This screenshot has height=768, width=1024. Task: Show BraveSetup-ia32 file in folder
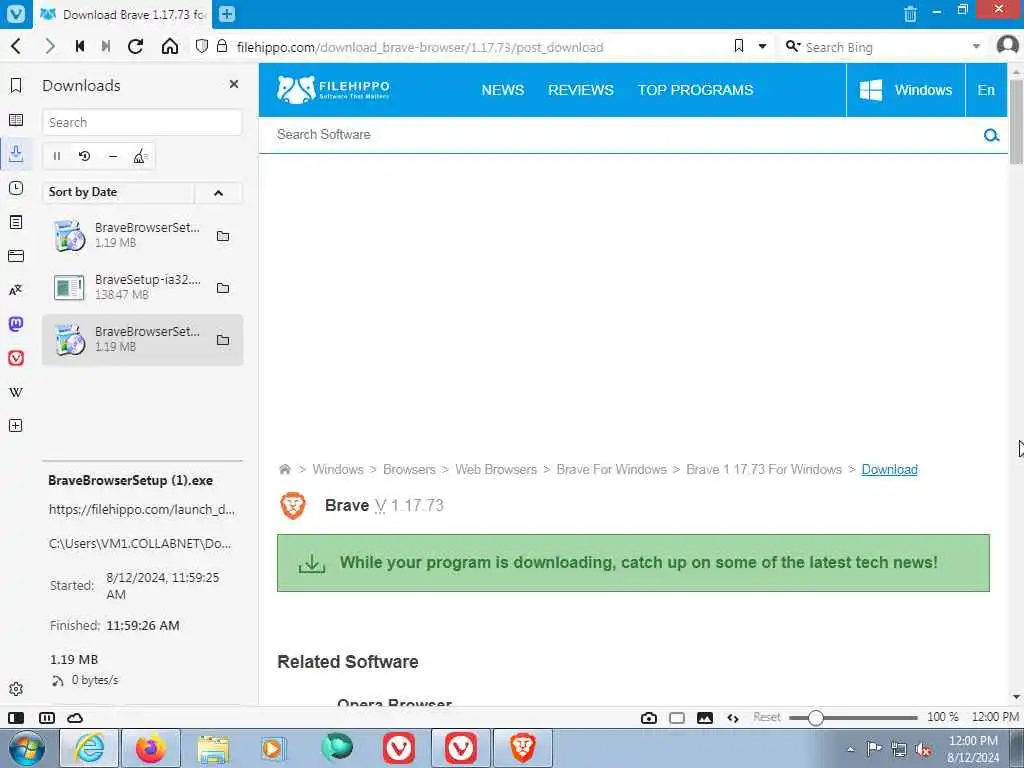point(223,287)
